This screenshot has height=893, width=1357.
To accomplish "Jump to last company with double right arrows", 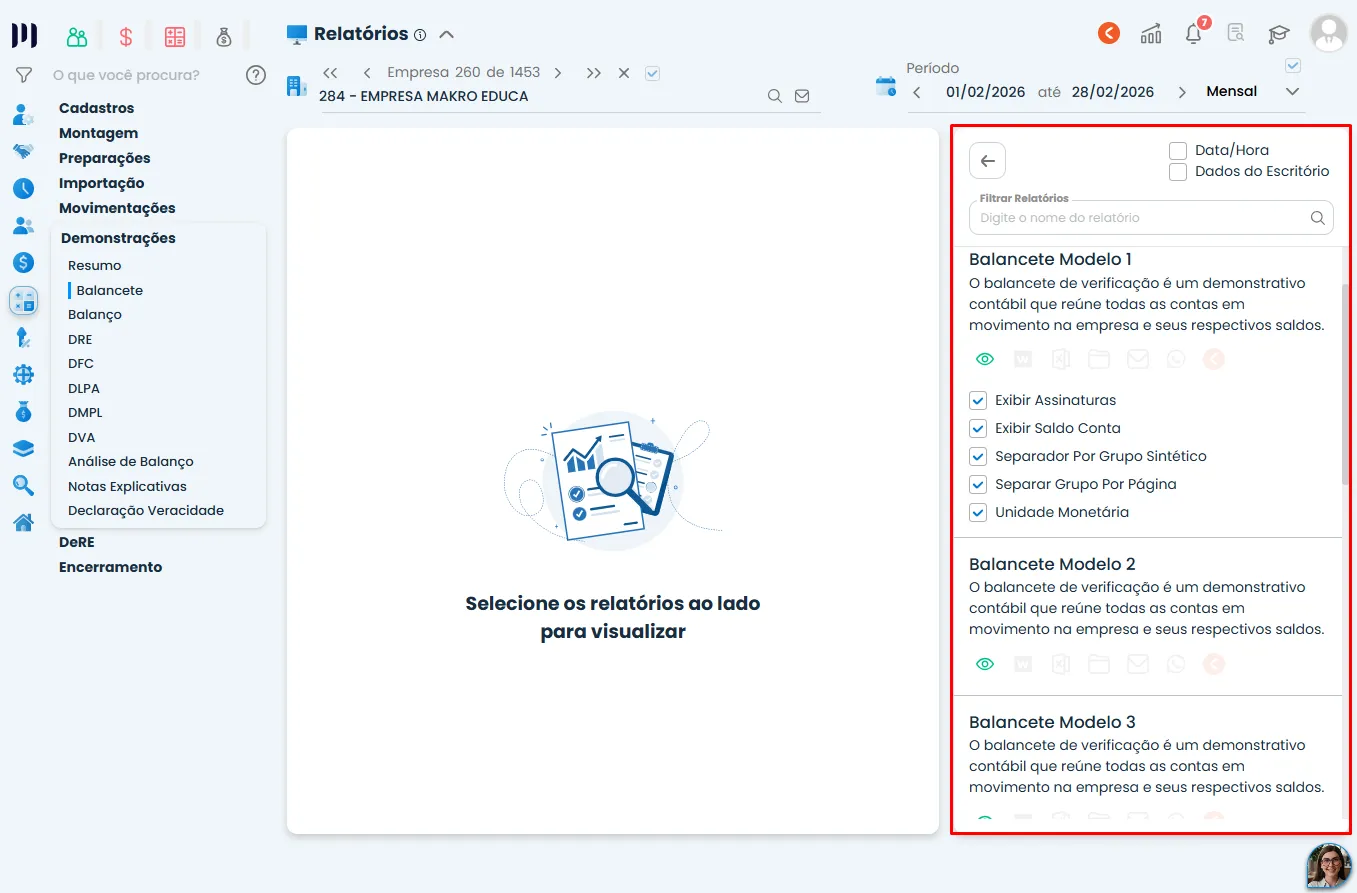I will click(x=594, y=73).
